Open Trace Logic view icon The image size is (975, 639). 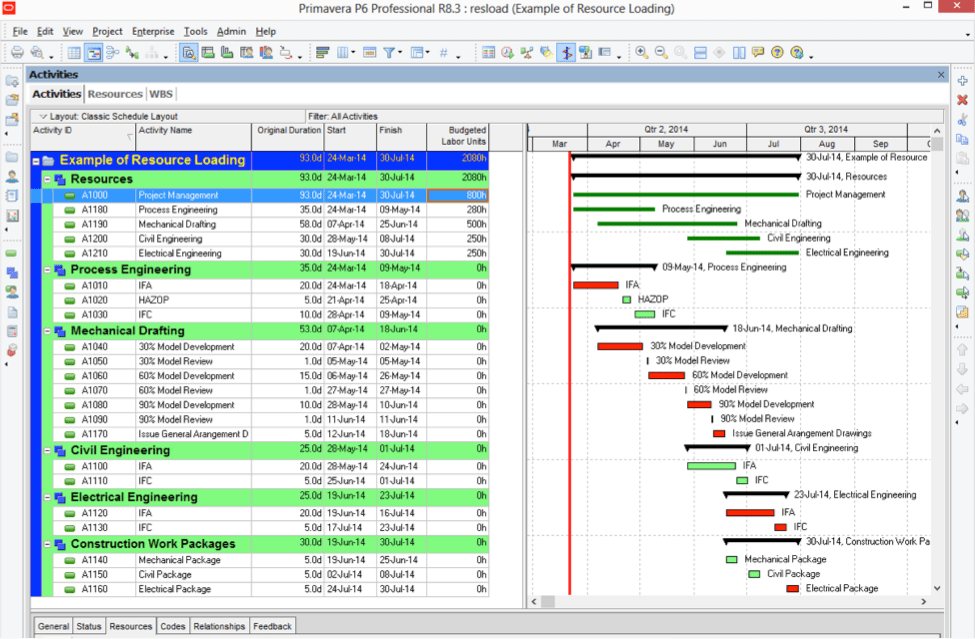[x=132, y=53]
